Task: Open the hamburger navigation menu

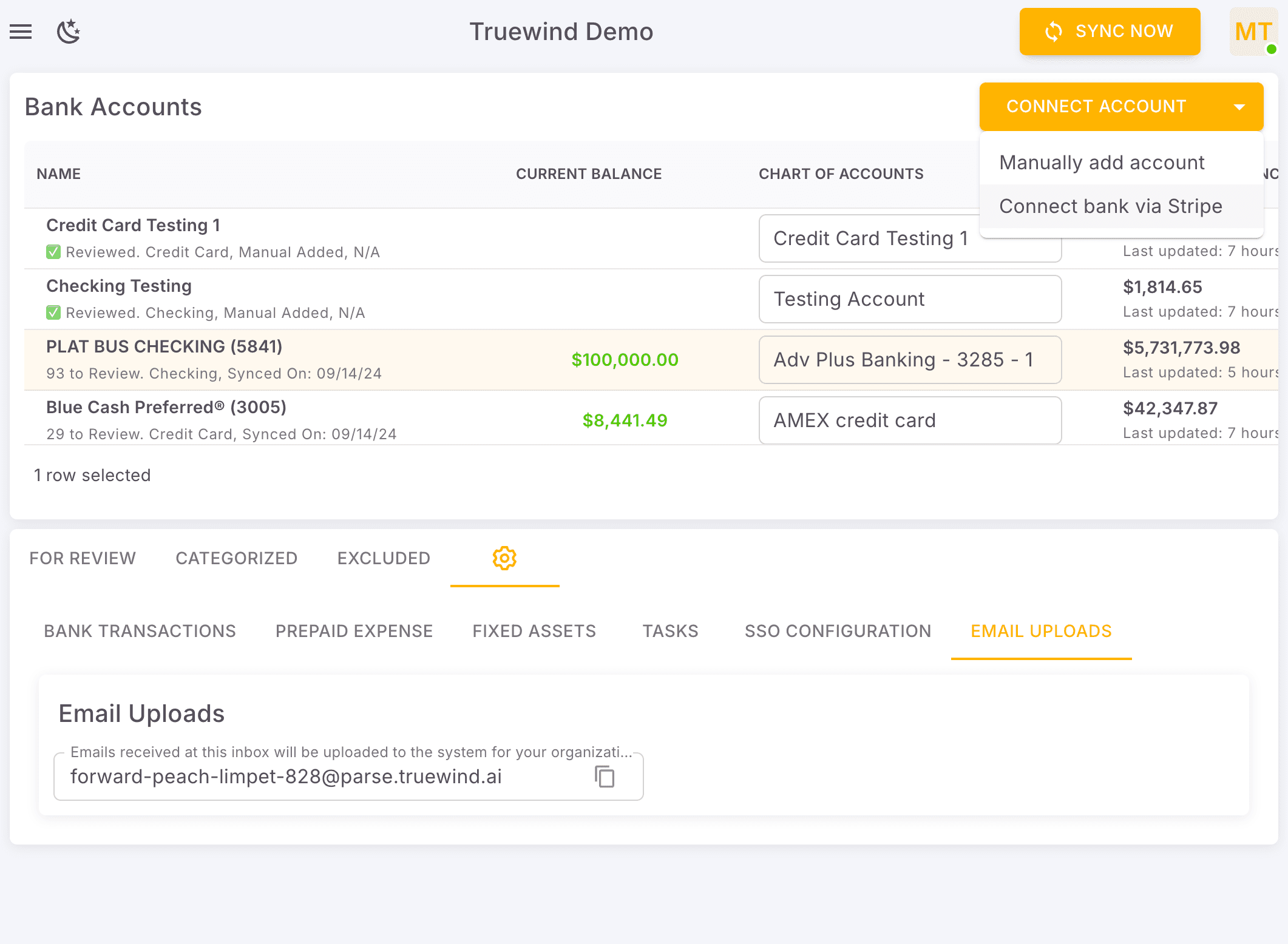Action: (21, 32)
